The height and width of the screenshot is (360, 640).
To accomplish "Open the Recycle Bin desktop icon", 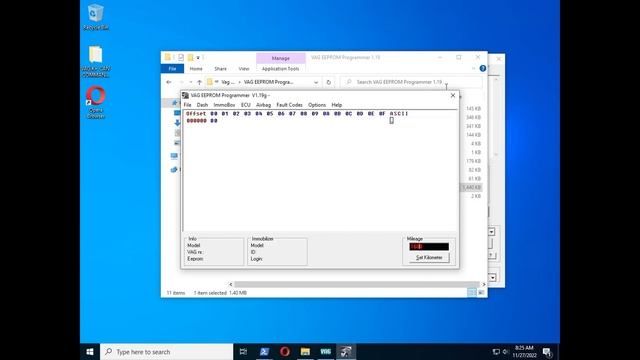I will click(x=96, y=17).
